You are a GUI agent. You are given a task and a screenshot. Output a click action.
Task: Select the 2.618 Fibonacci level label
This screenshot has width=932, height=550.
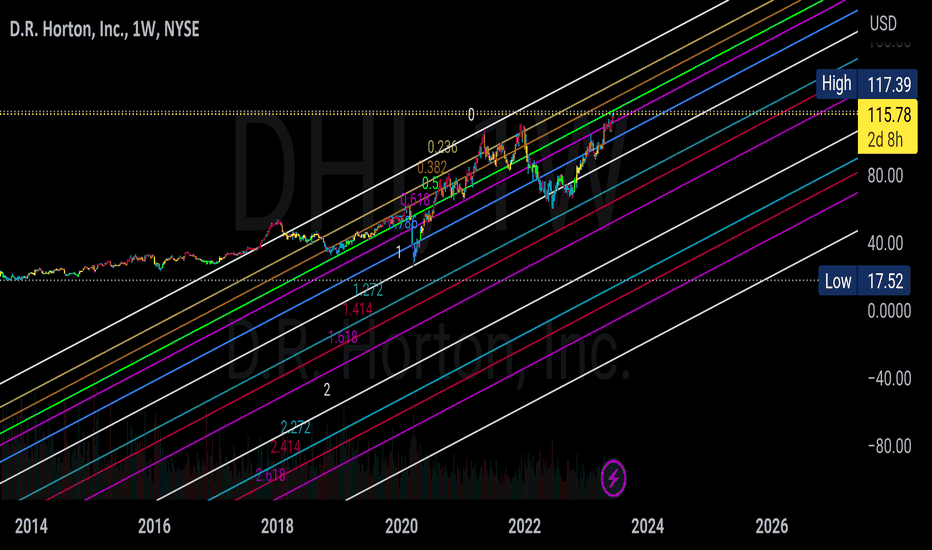(x=270, y=475)
